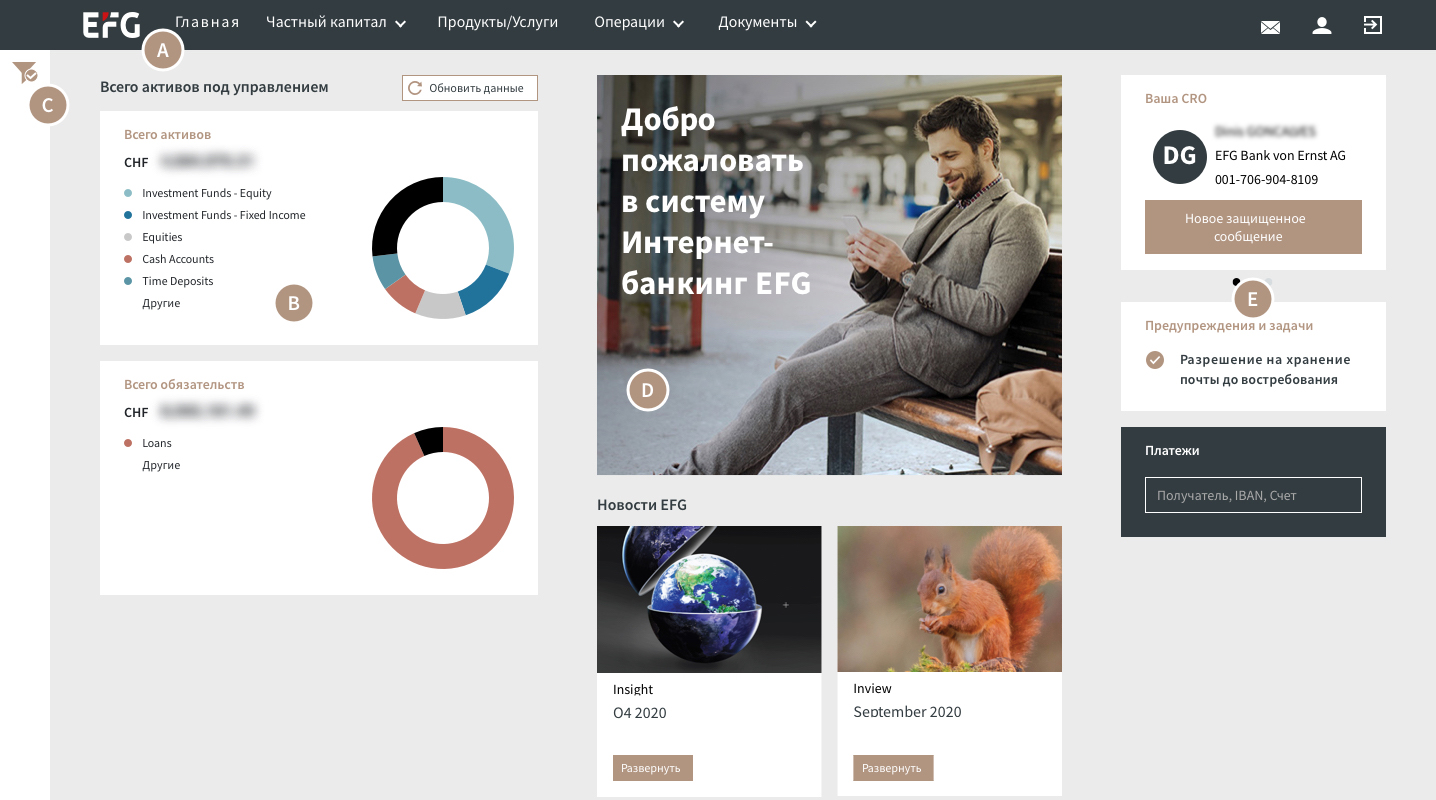Click the Получатель, IBAN, Счет input field

click(1253, 495)
